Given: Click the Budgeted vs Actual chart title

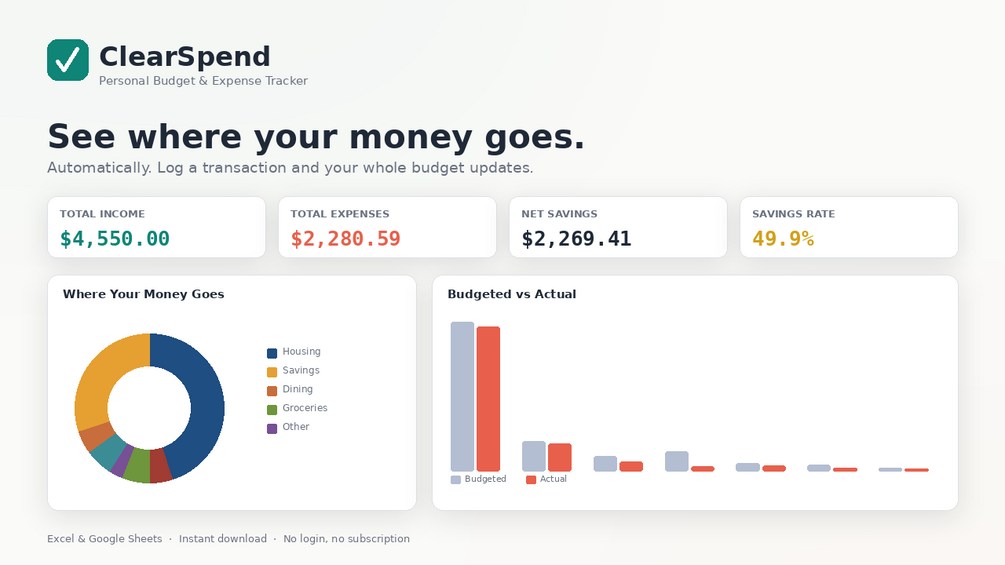Looking at the screenshot, I should 511,294.
